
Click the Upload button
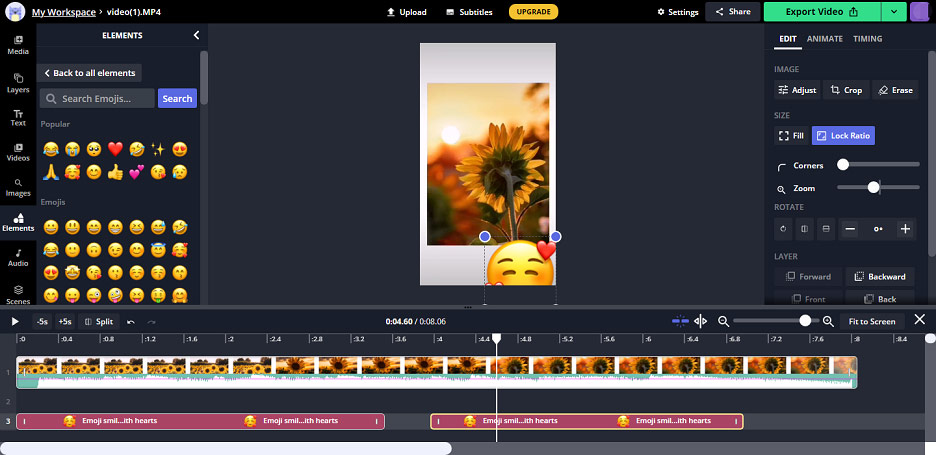click(407, 12)
